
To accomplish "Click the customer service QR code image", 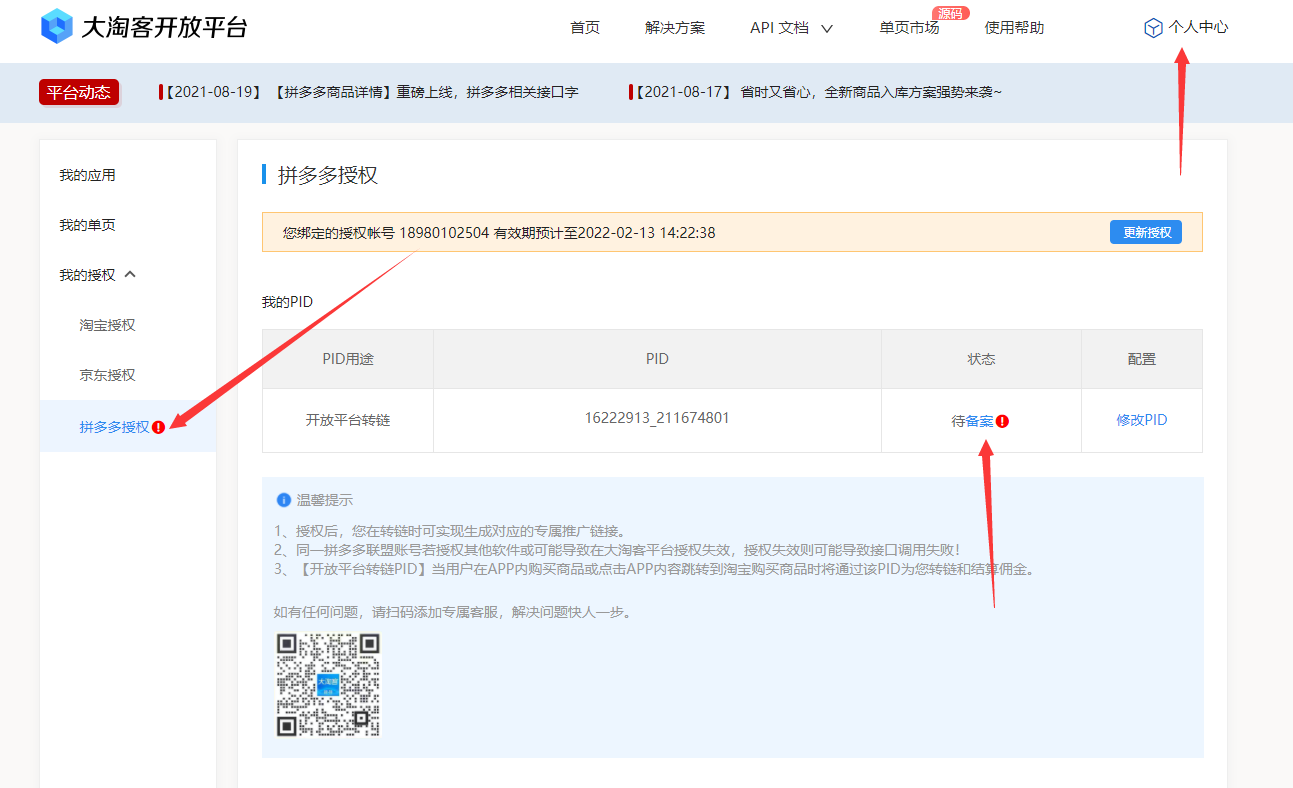I will [328, 685].
